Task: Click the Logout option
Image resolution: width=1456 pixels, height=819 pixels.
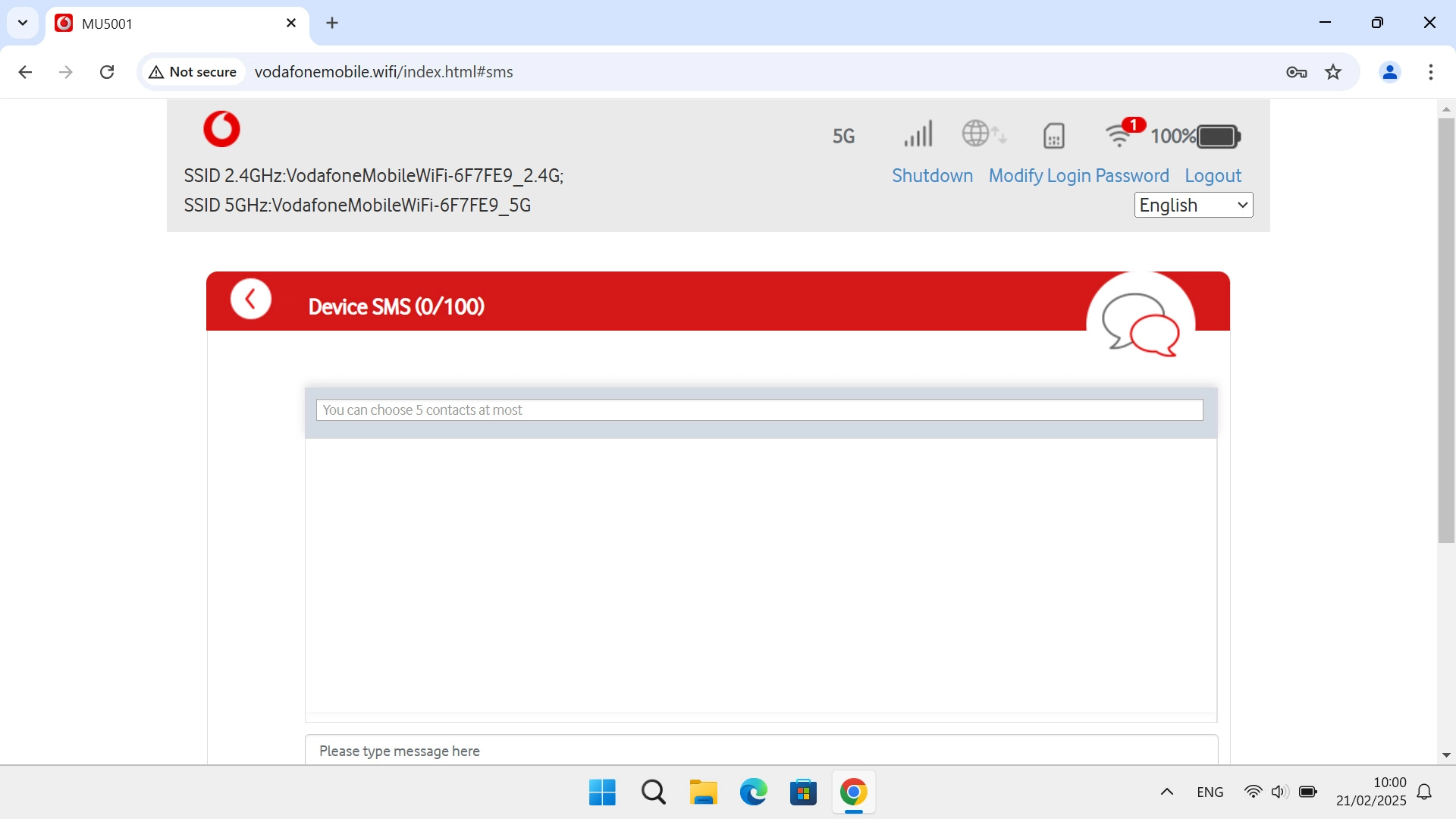Action: click(x=1213, y=175)
